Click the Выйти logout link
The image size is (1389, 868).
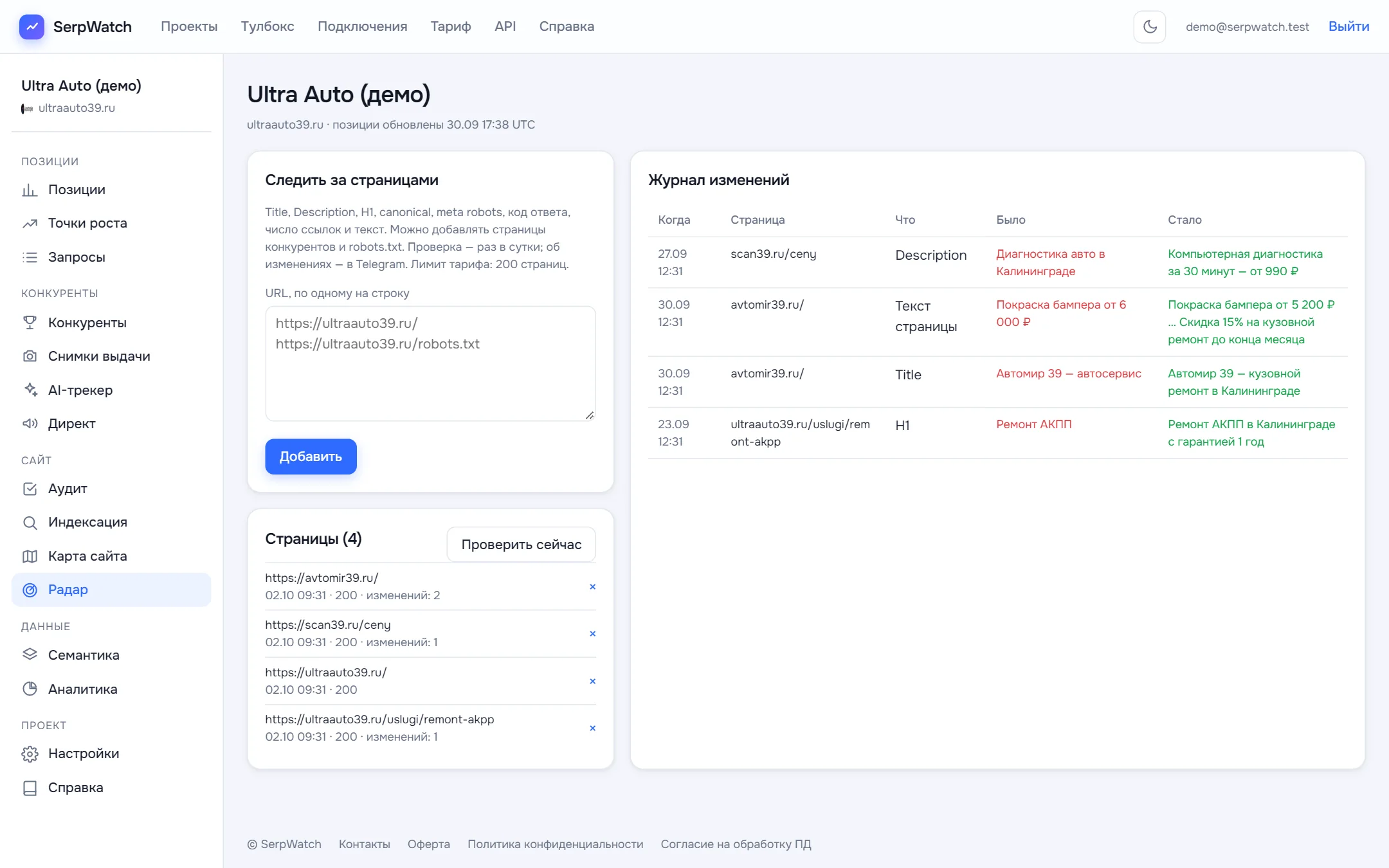pos(1348,26)
